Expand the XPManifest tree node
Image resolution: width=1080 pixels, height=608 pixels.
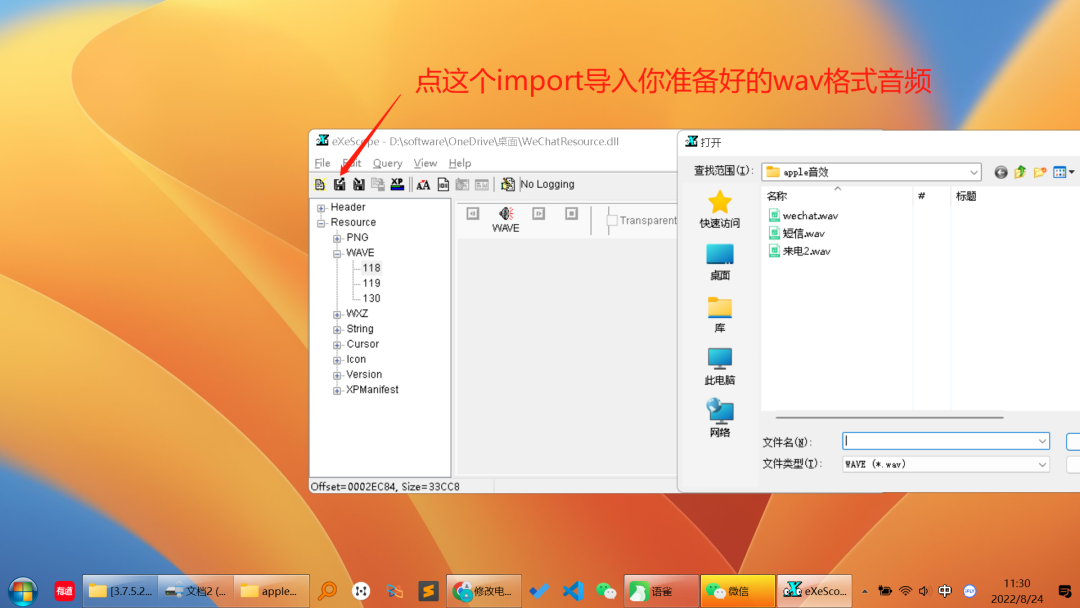[x=337, y=390]
